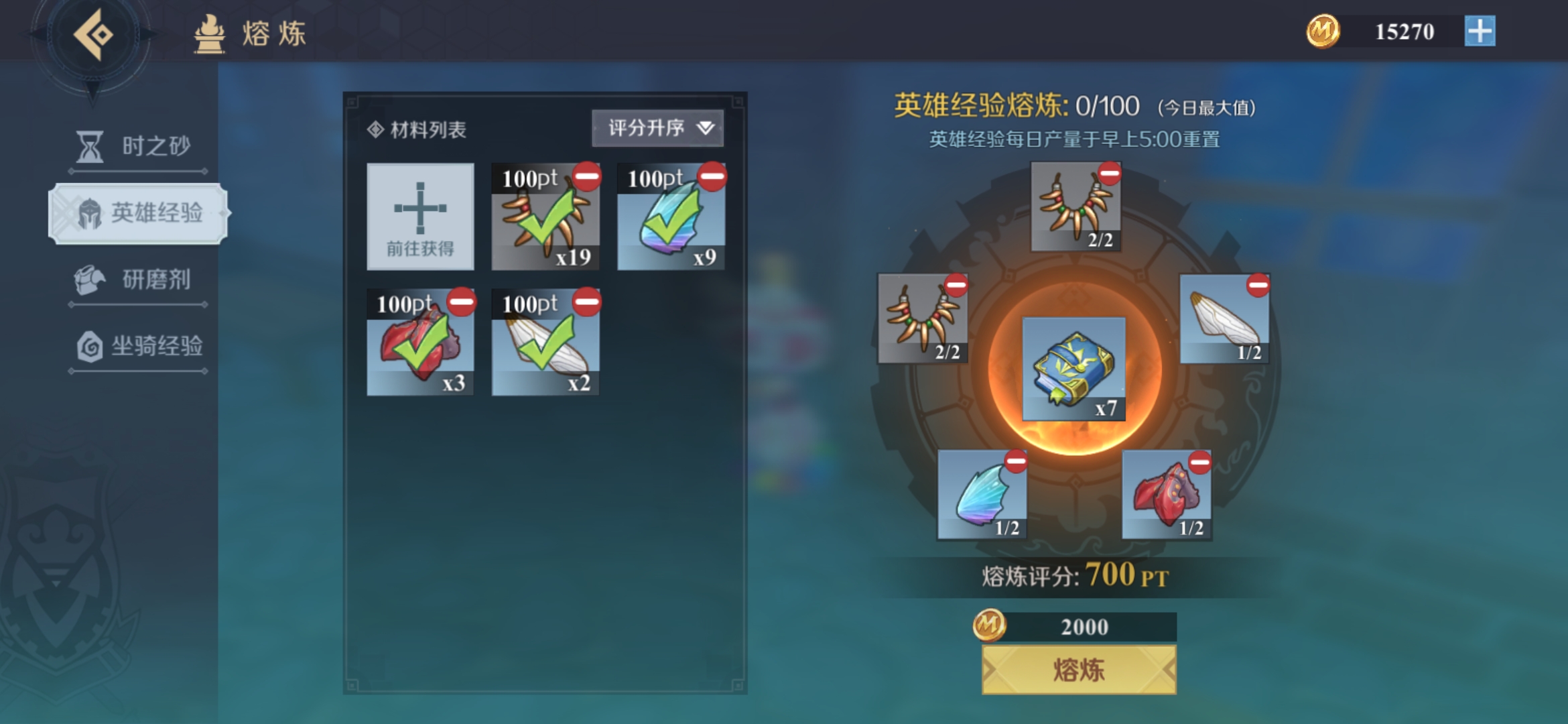Select the blue spellbook in the furnace center
1568x724 pixels.
tap(1073, 369)
